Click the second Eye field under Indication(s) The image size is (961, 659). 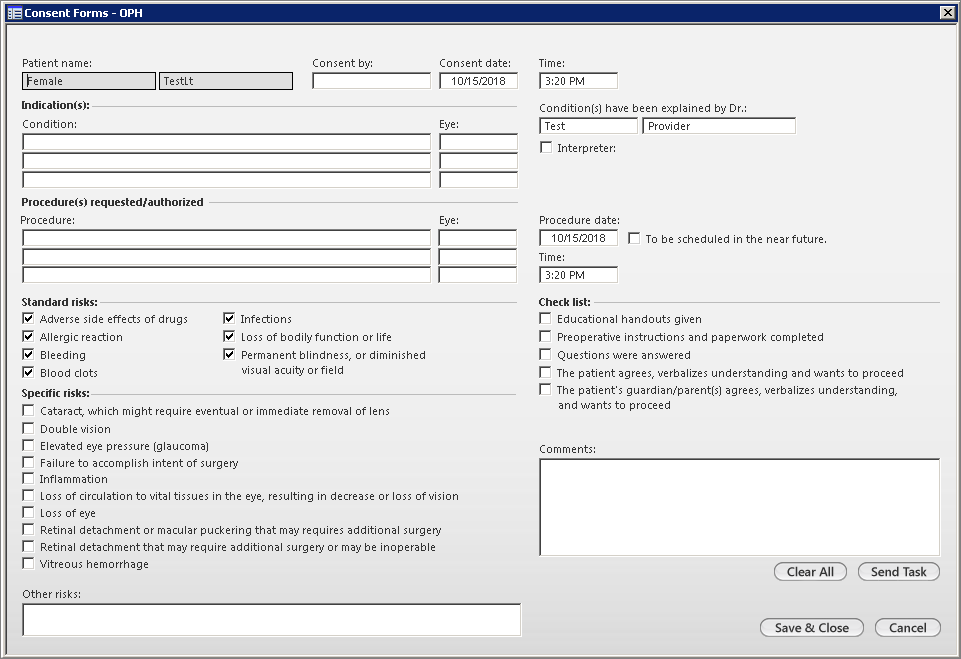pyautogui.click(x=478, y=161)
